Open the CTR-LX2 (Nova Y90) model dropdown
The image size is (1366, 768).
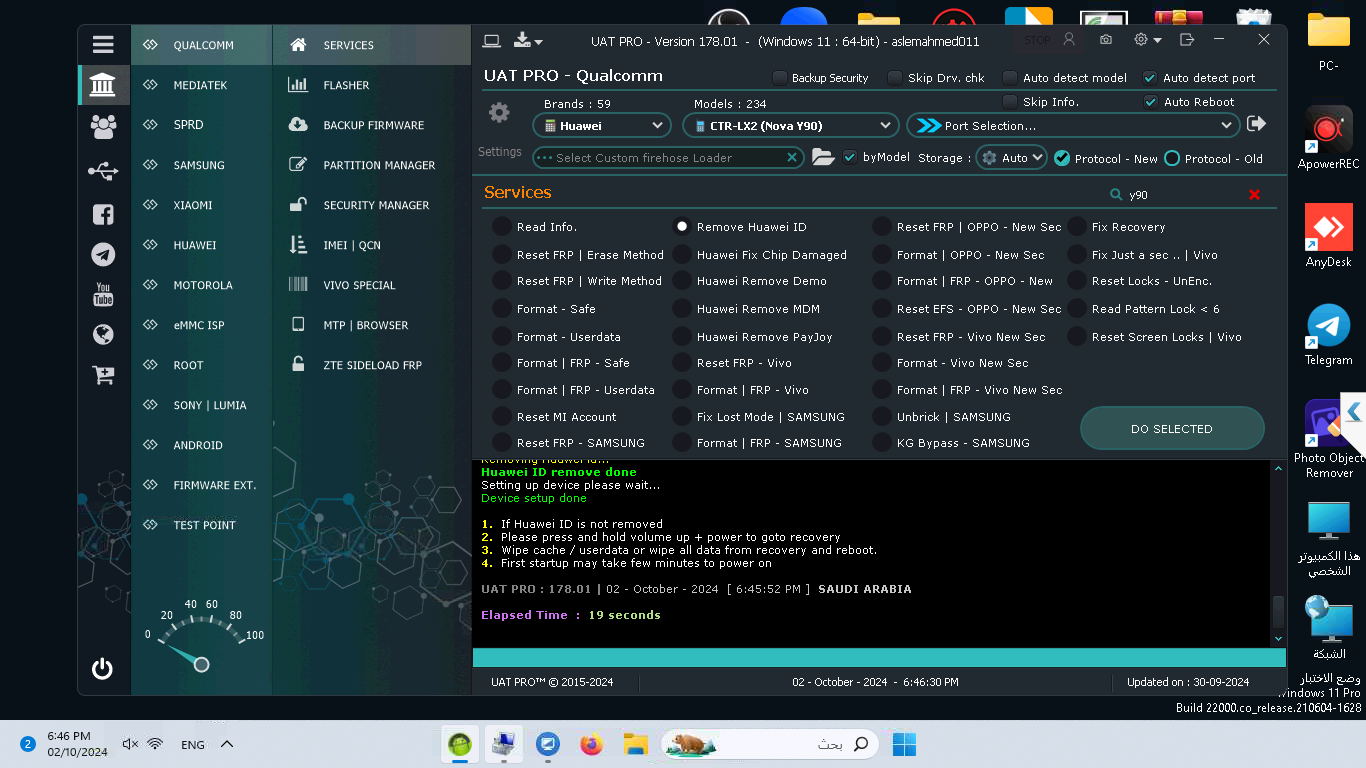pos(790,125)
